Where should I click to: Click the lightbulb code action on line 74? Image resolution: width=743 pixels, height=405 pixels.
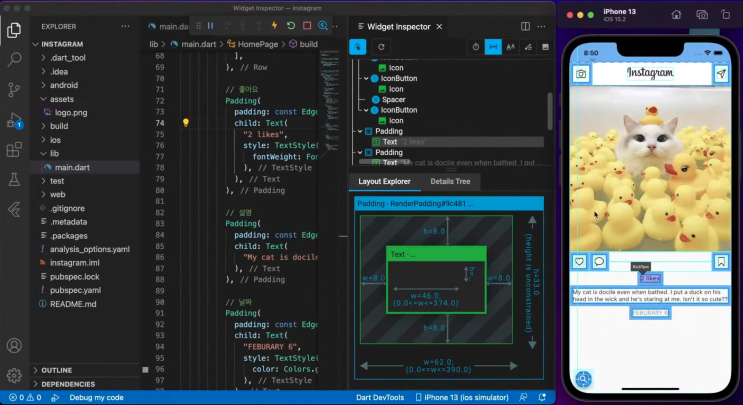click(x=186, y=123)
